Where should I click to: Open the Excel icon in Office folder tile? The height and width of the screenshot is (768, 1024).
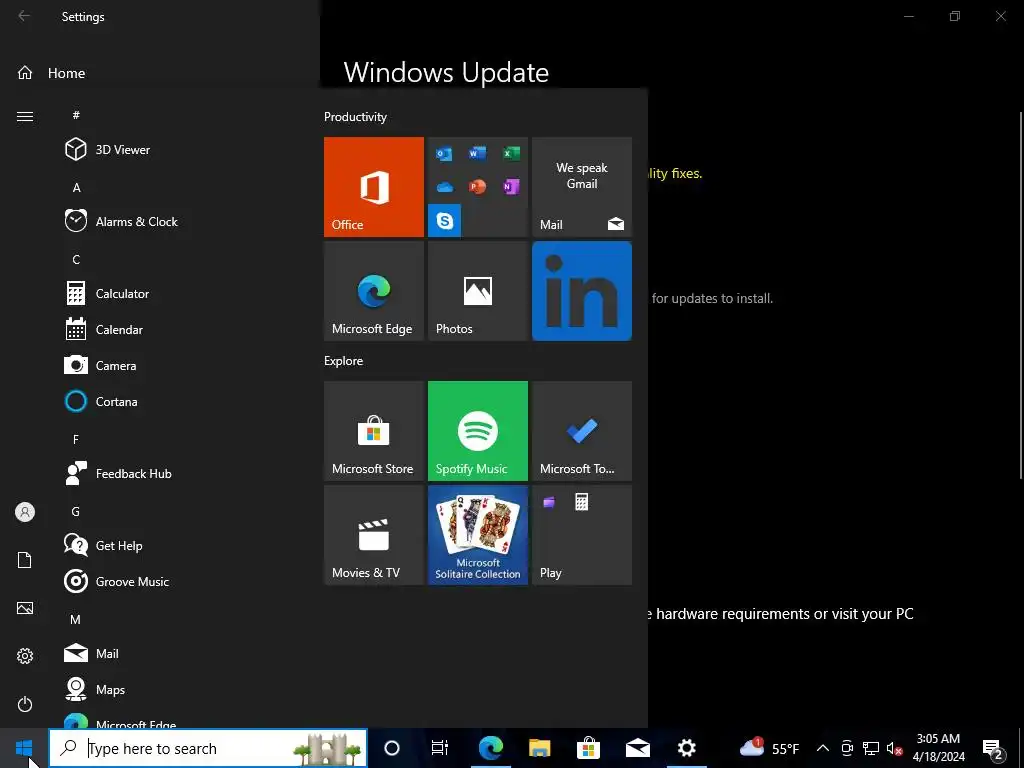(511, 153)
